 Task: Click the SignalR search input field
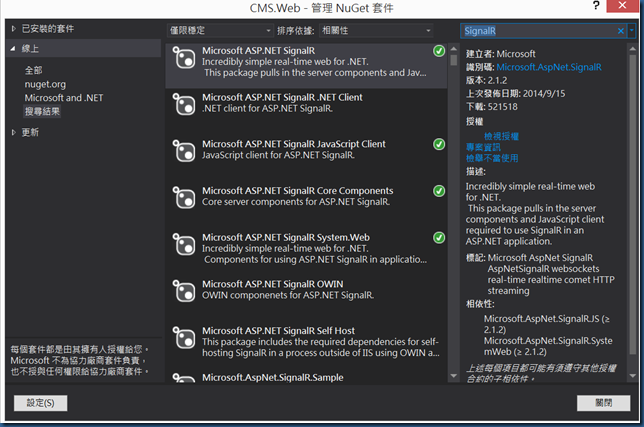pos(538,31)
